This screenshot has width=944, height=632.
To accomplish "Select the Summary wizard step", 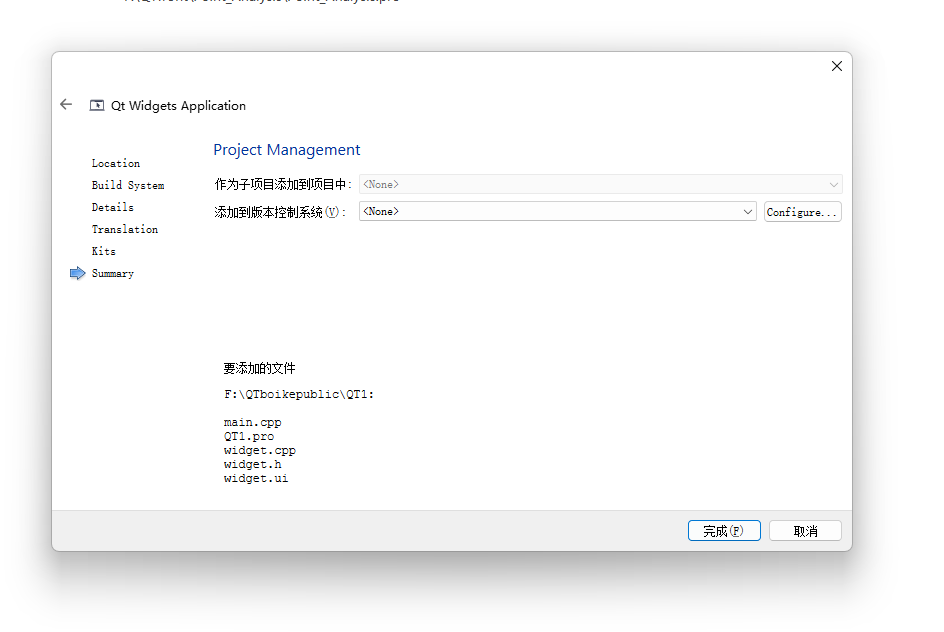I will pyautogui.click(x=113, y=273).
